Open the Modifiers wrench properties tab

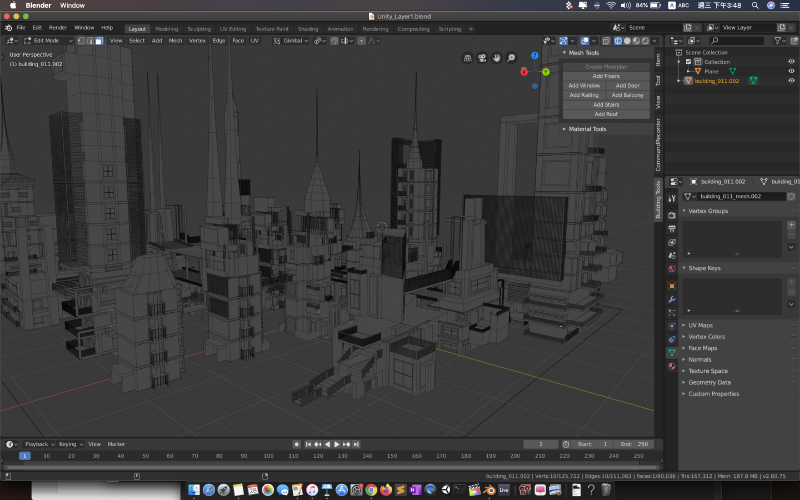671,299
